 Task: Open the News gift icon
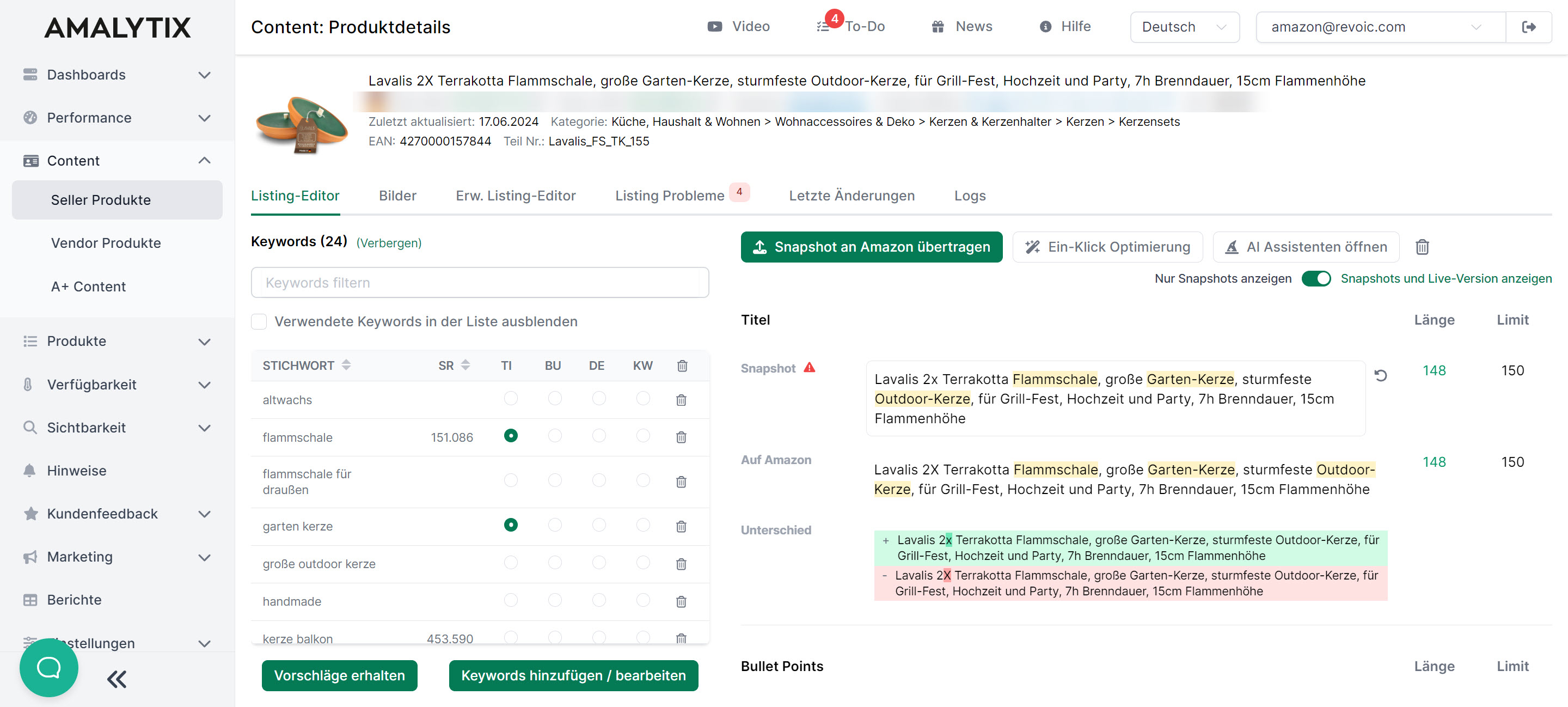[961, 26]
